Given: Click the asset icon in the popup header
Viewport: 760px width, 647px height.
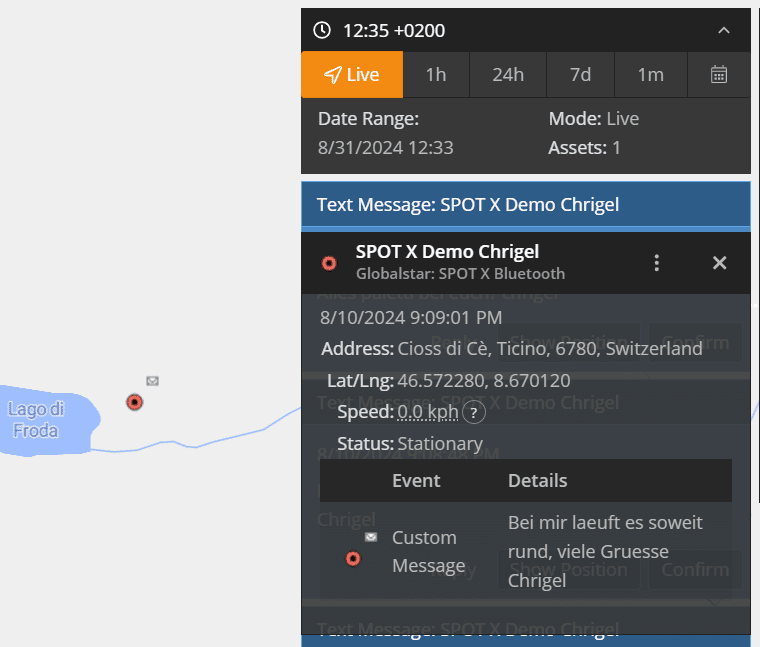Looking at the screenshot, I should (x=329, y=263).
